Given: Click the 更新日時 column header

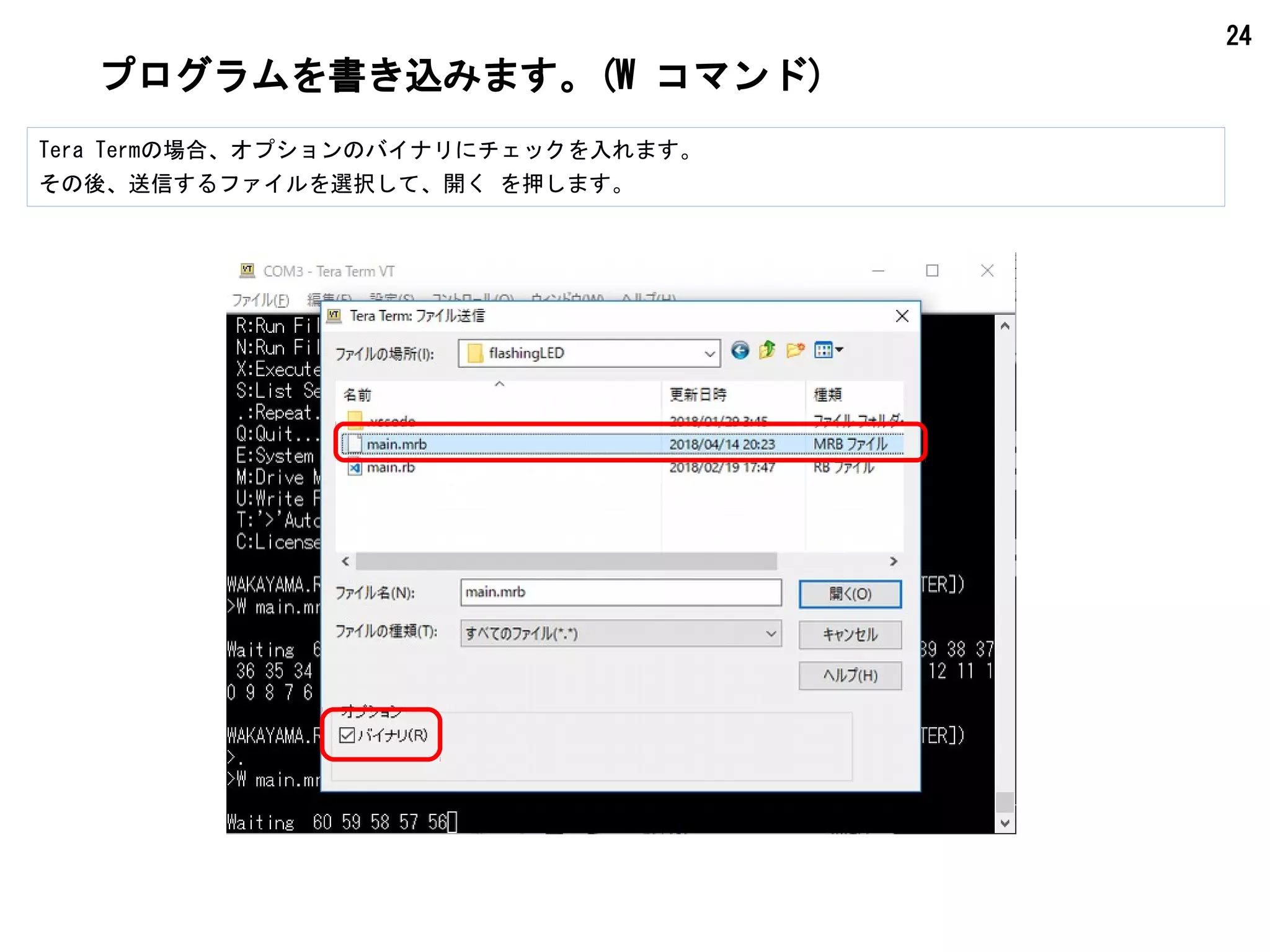Looking at the screenshot, I should 698,394.
